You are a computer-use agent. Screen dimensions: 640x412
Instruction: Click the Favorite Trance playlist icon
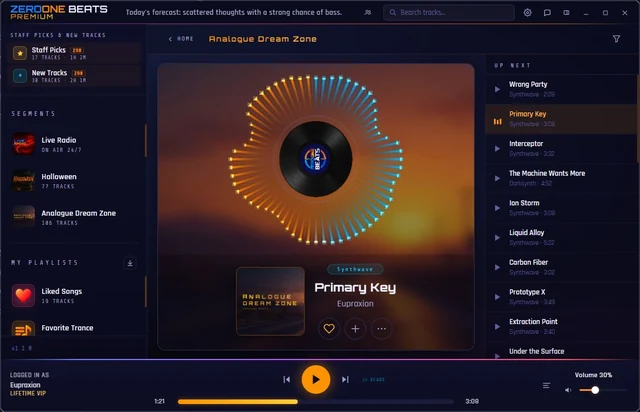pyautogui.click(x=23, y=328)
